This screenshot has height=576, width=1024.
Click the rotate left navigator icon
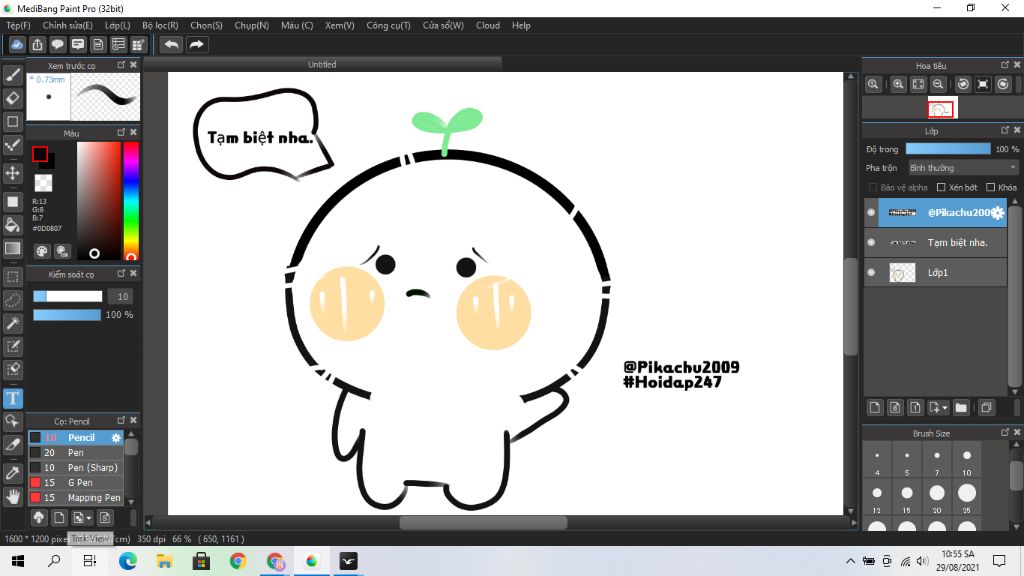[x=963, y=84]
